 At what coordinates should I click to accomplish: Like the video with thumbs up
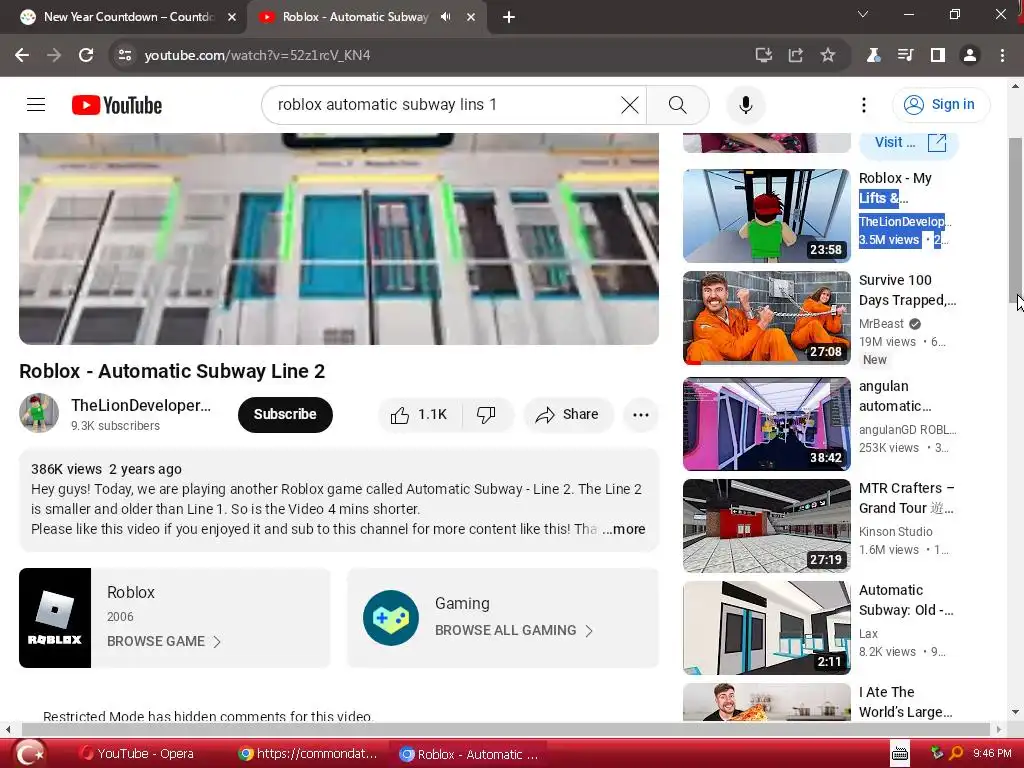point(420,415)
